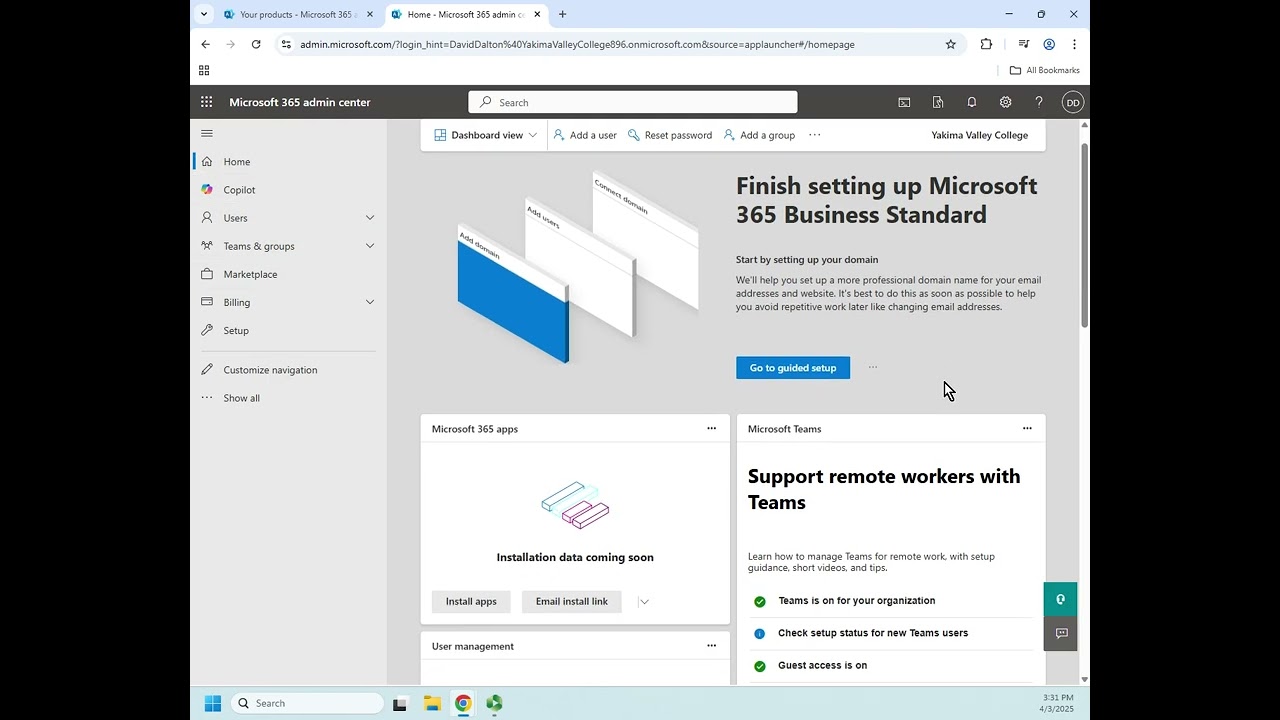The width and height of the screenshot is (1280, 720).
Task: Click Email install link button
Action: (x=572, y=601)
